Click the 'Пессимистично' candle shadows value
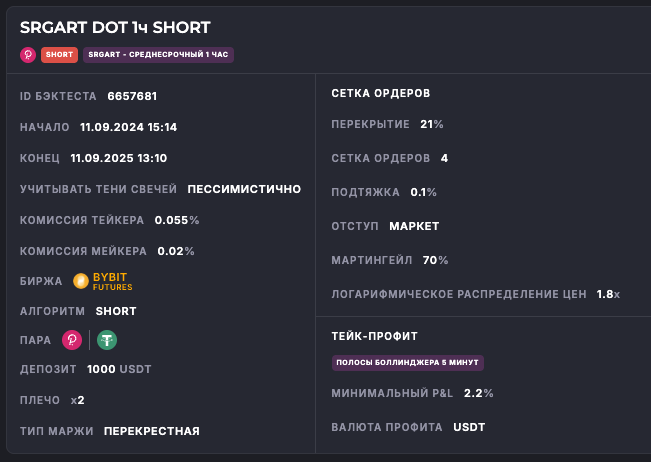Image resolution: width=651 pixels, height=462 pixels. tap(244, 189)
